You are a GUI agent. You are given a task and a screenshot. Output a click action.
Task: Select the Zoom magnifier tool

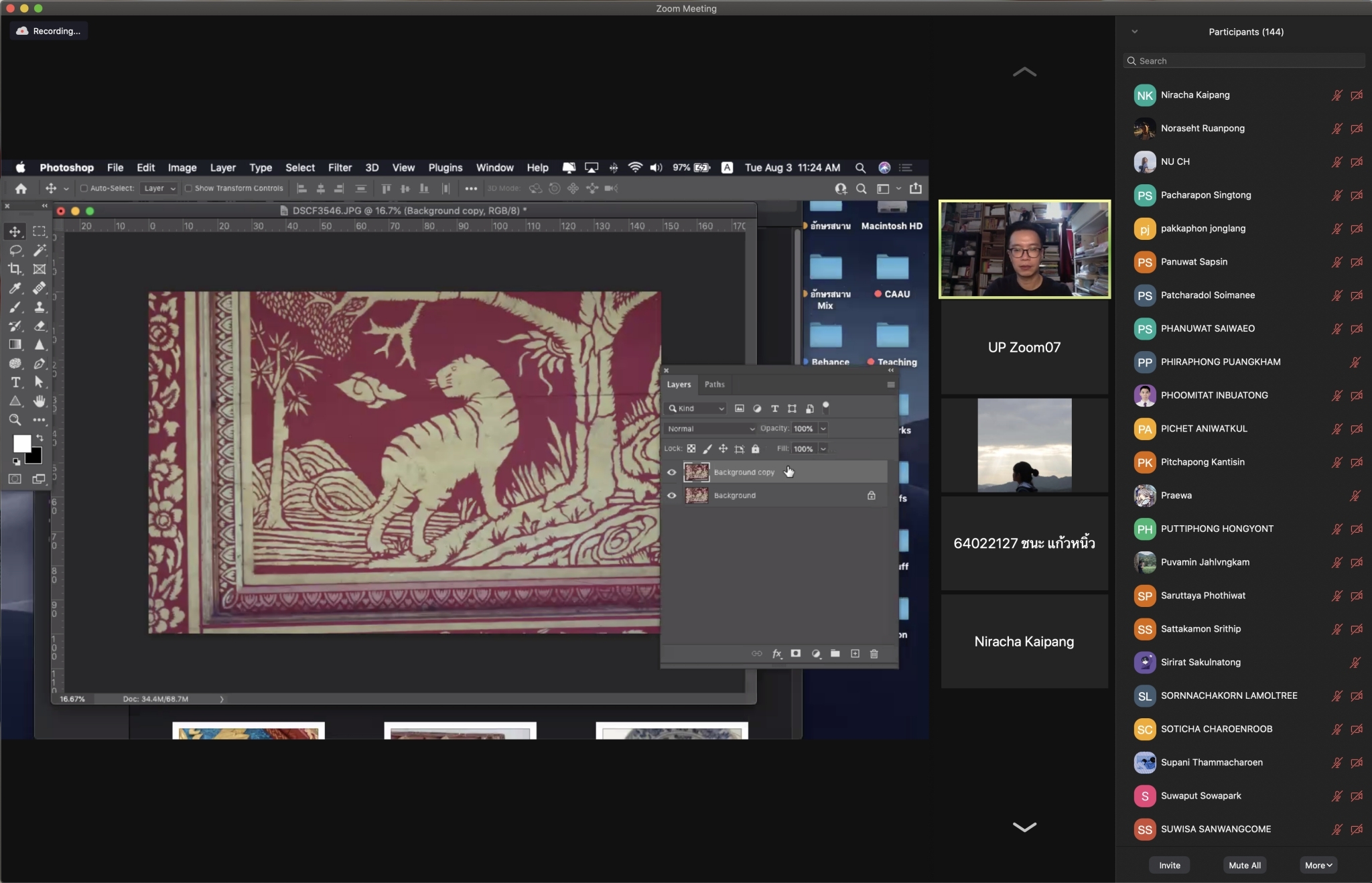click(15, 420)
